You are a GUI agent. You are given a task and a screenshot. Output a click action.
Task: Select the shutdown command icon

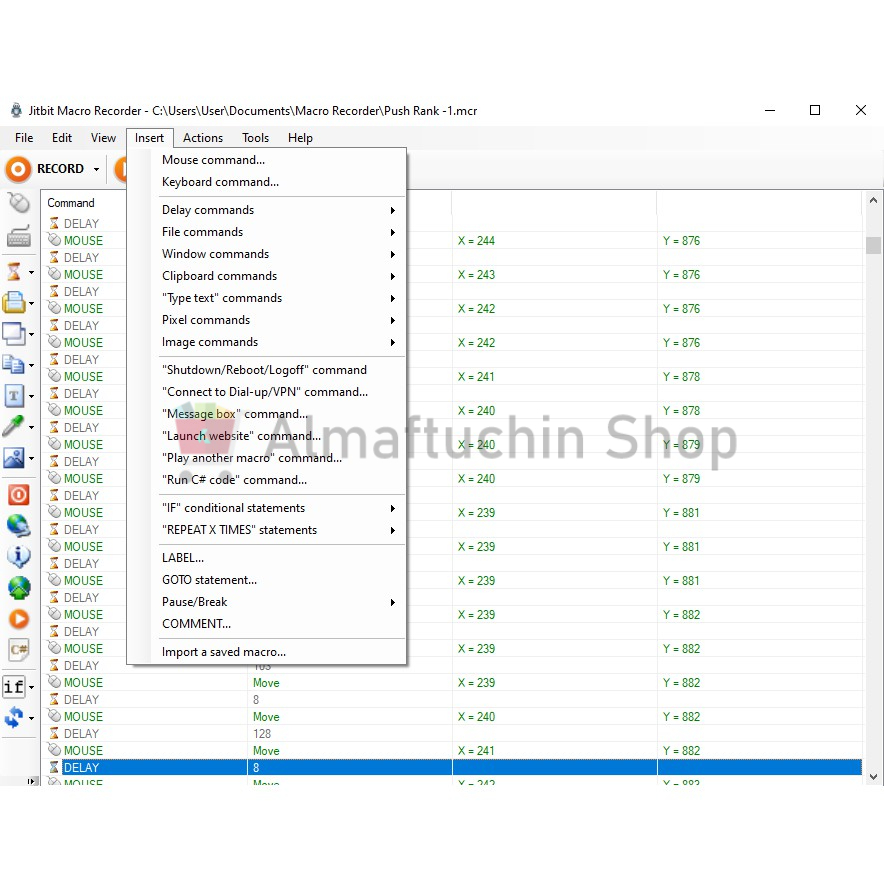(x=17, y=493)
